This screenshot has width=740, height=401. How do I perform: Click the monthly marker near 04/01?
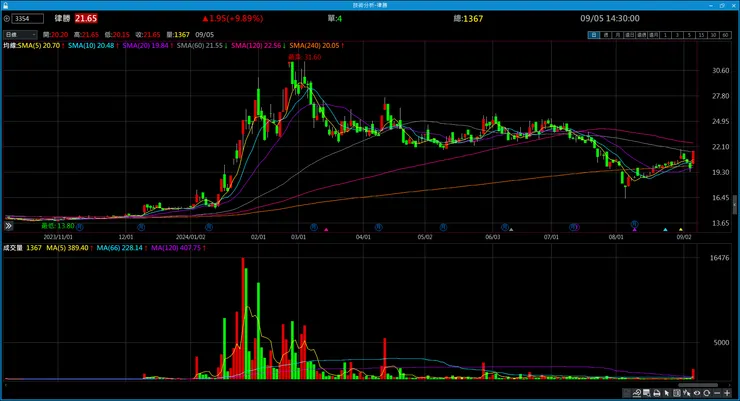pyautogui.click(x=378, y=227)
